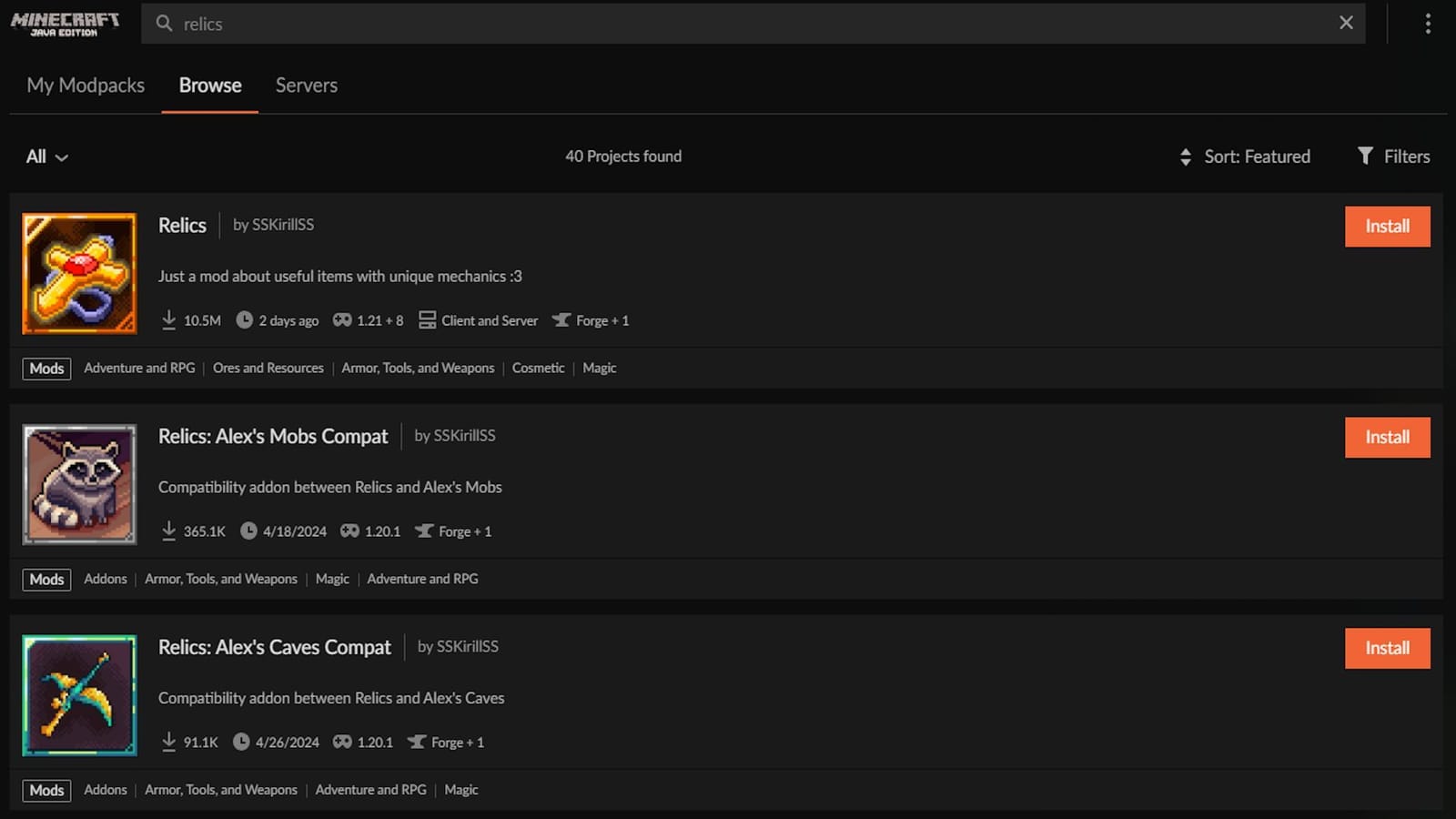Install Relics: Alex's Mobs Compat
This screenshot has width=1456, height=819.
pyautogui.click(x=1387, y=438)
